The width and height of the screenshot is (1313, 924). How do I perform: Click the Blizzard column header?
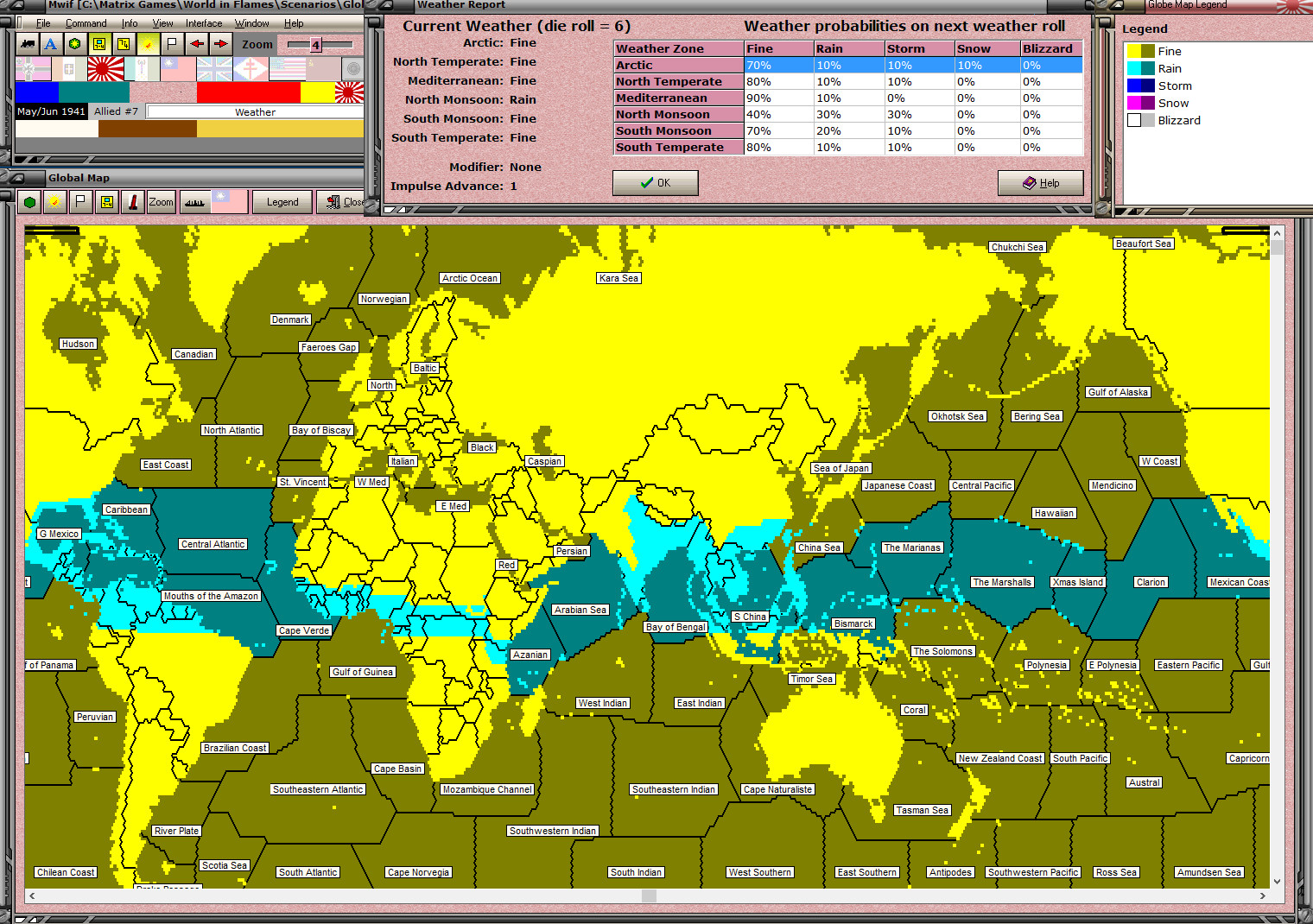coord(1051,48)
